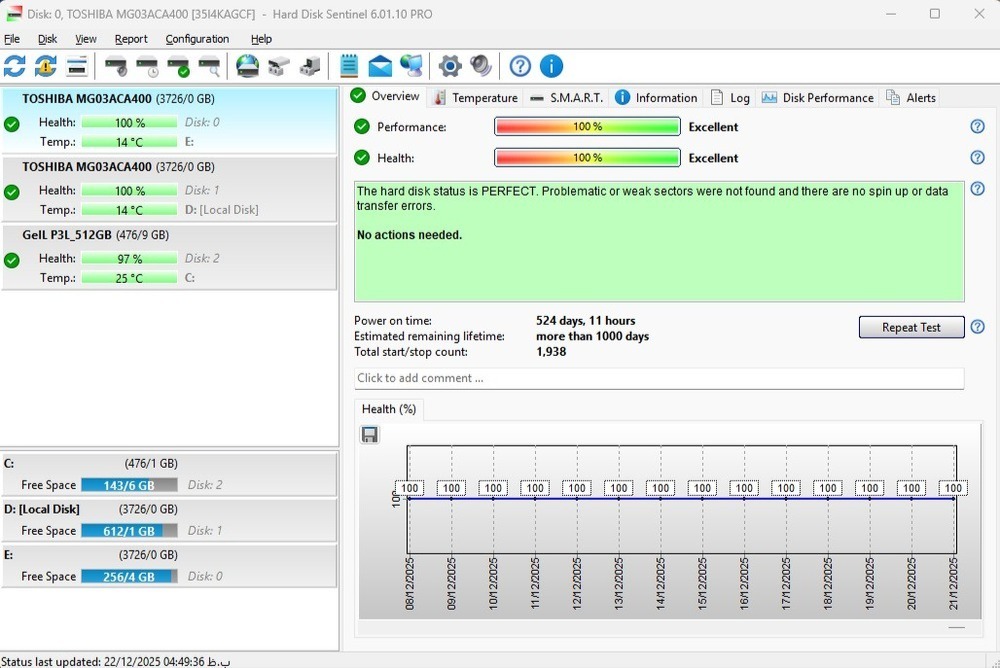The width and height of the screenshot is (1000, 668).
Task: Open the Report menu
Action: [x=131, y=39]
